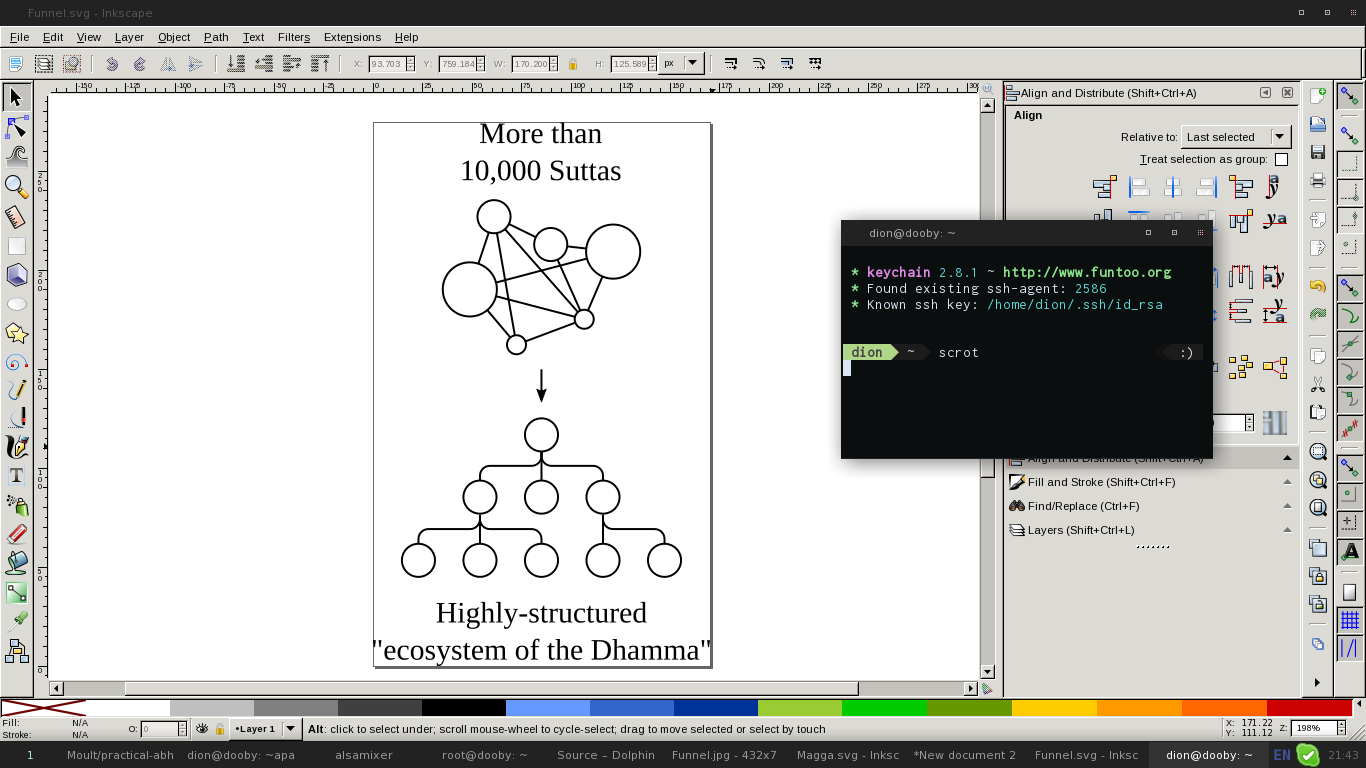The width and height of the screenshot is (1366, 768).
Task: Switch to Magga.svg Inkscape in taskbar
Action: (x=848, y=755)
